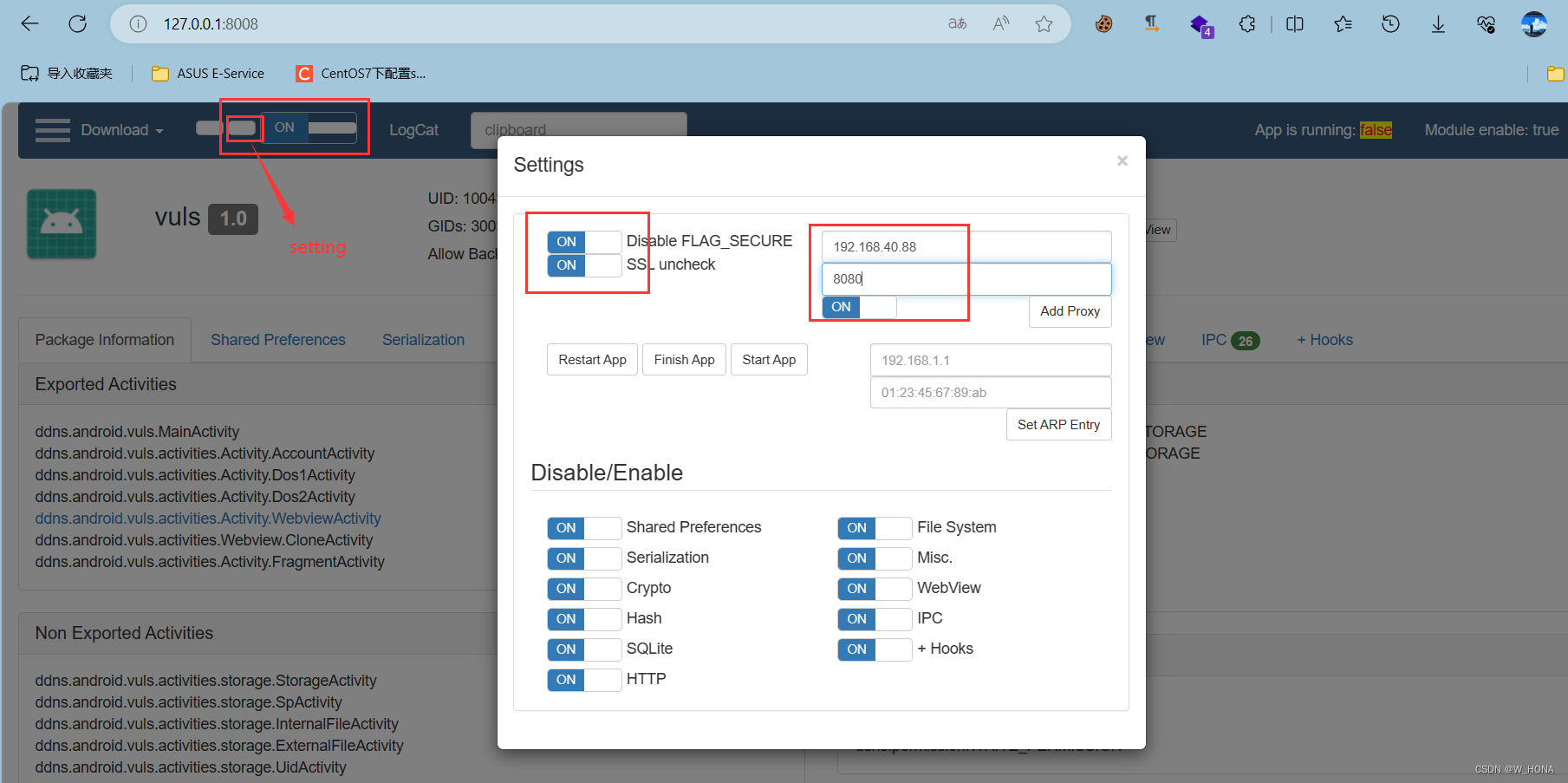Toggle + Hooks switch

point(875,649)
